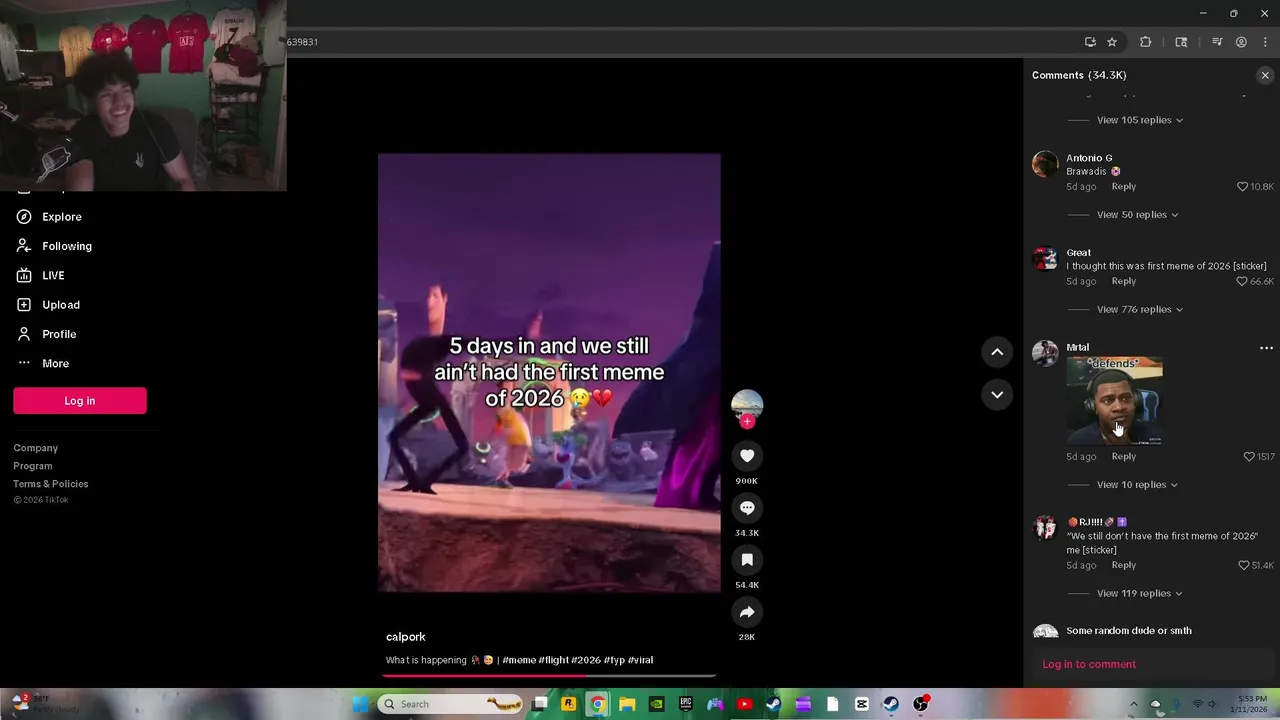Open the calpork username link
Screen dimensions: 1280x720
[x=406, y=637]
